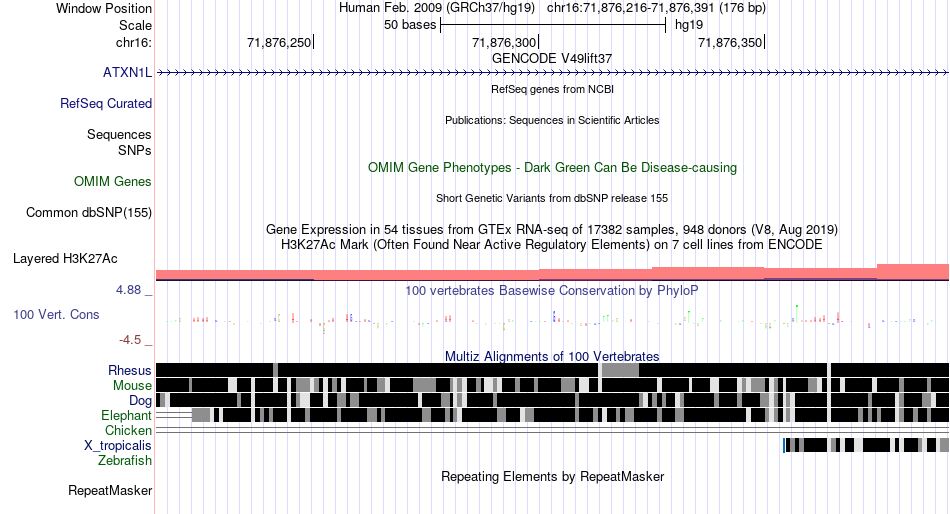Click the Rhesus black alignment bar

(x=553, y=370)
